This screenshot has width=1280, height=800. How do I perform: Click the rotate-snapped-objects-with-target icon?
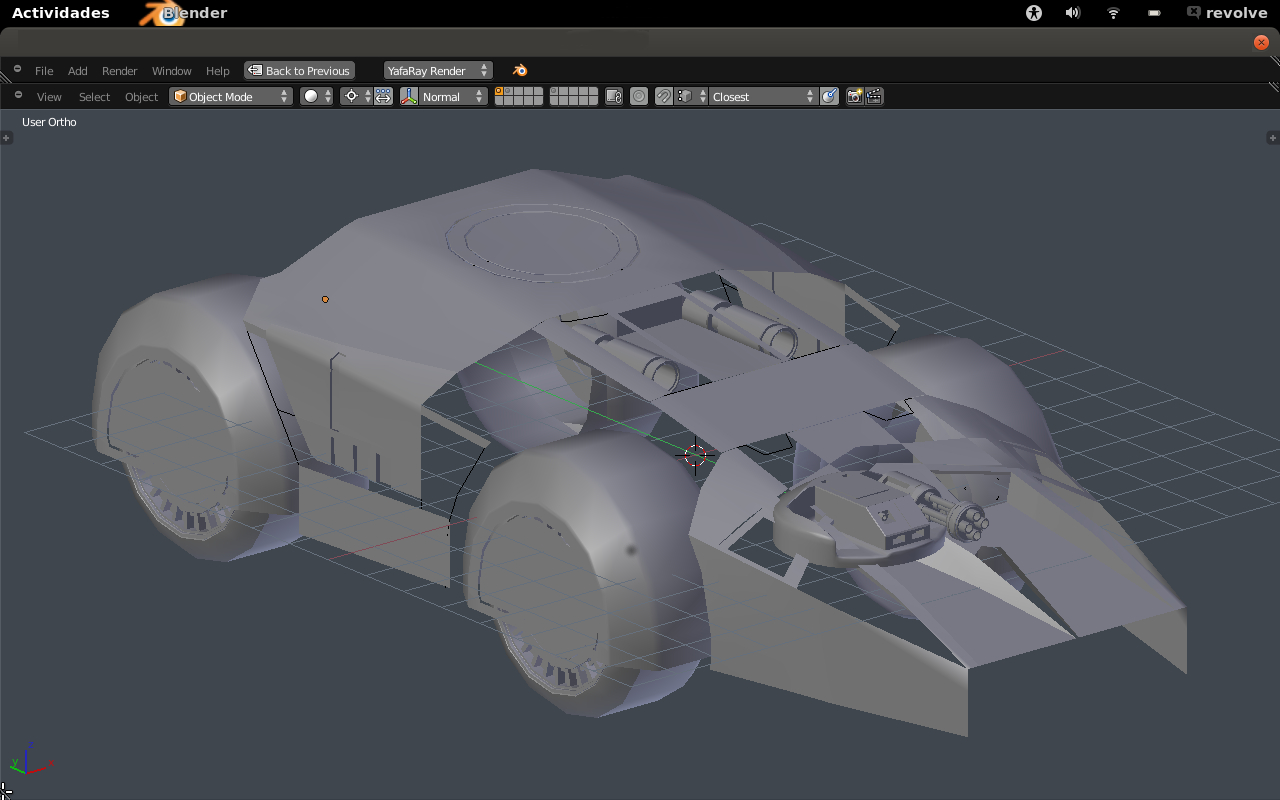(x=829, y=96)
